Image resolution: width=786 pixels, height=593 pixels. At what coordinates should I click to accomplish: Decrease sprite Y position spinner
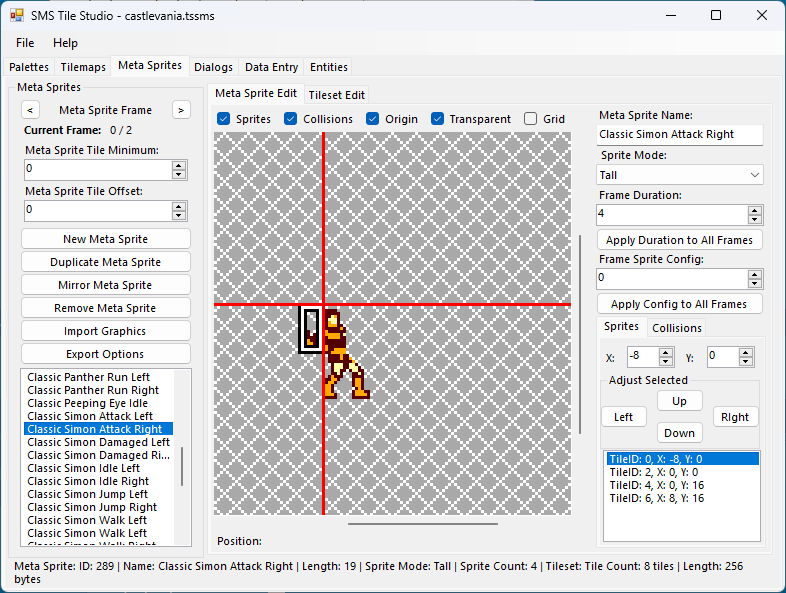tap(746, 361)
